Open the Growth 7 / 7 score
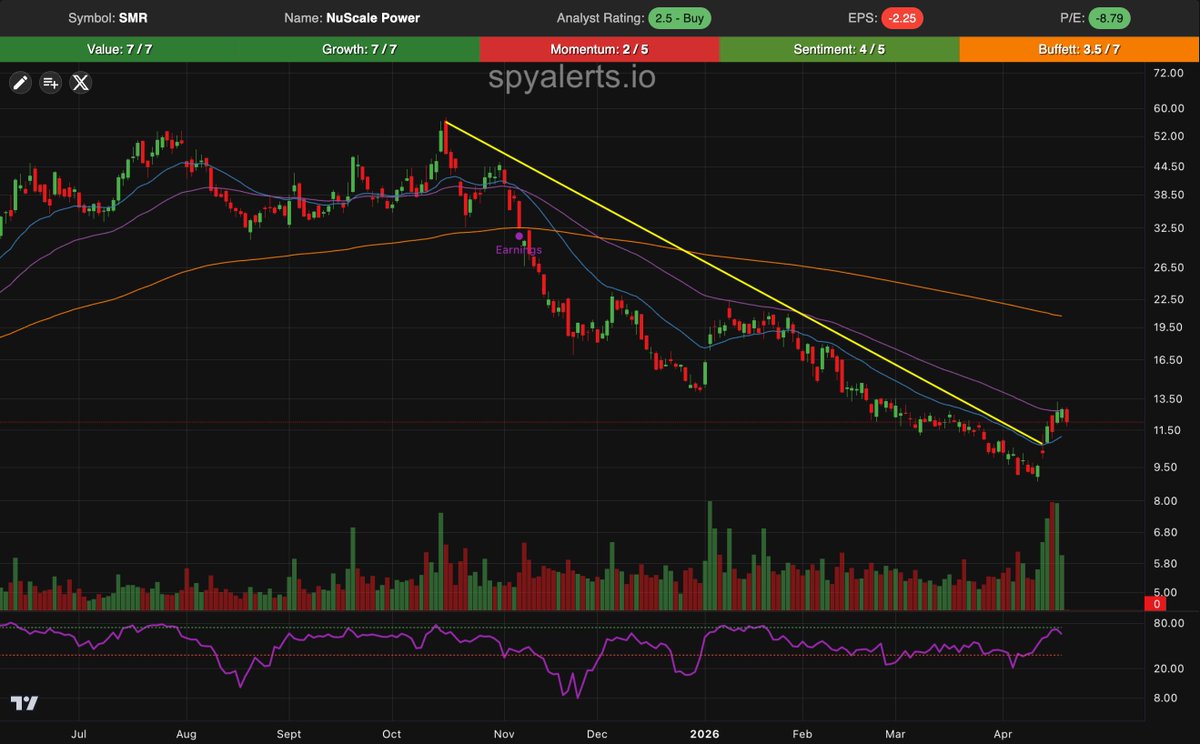Viewport: 1200px width, 744px height. pos(360,49)
